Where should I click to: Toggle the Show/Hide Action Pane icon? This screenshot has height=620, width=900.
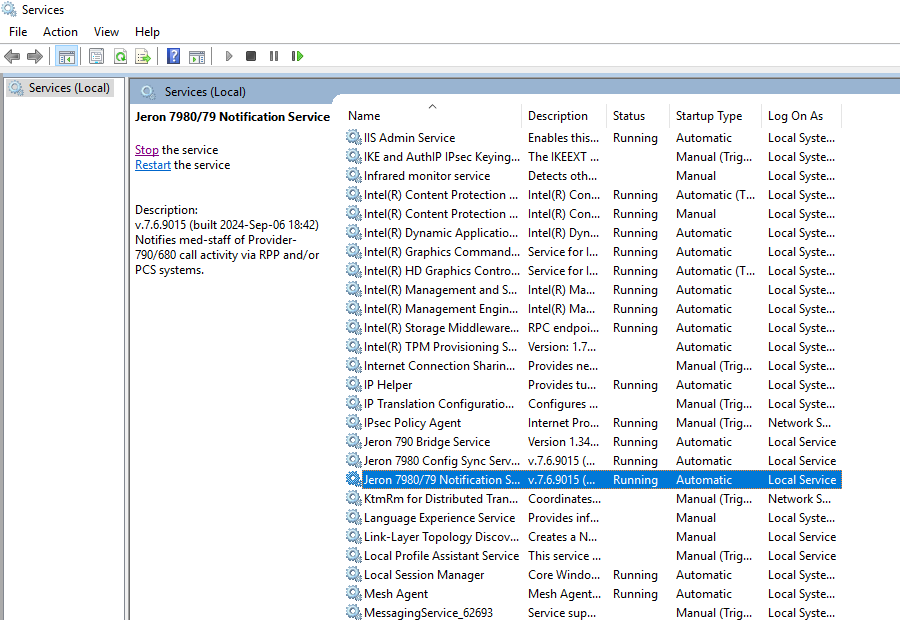click(x=197, y=56)
